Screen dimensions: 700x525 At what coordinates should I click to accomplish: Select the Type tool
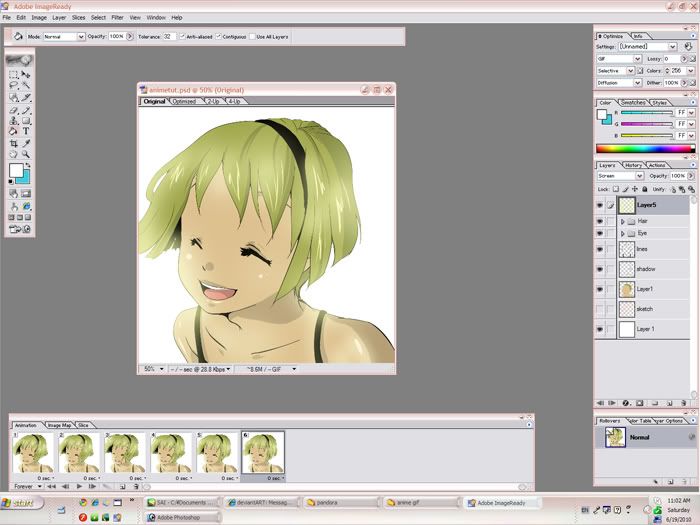26,132
